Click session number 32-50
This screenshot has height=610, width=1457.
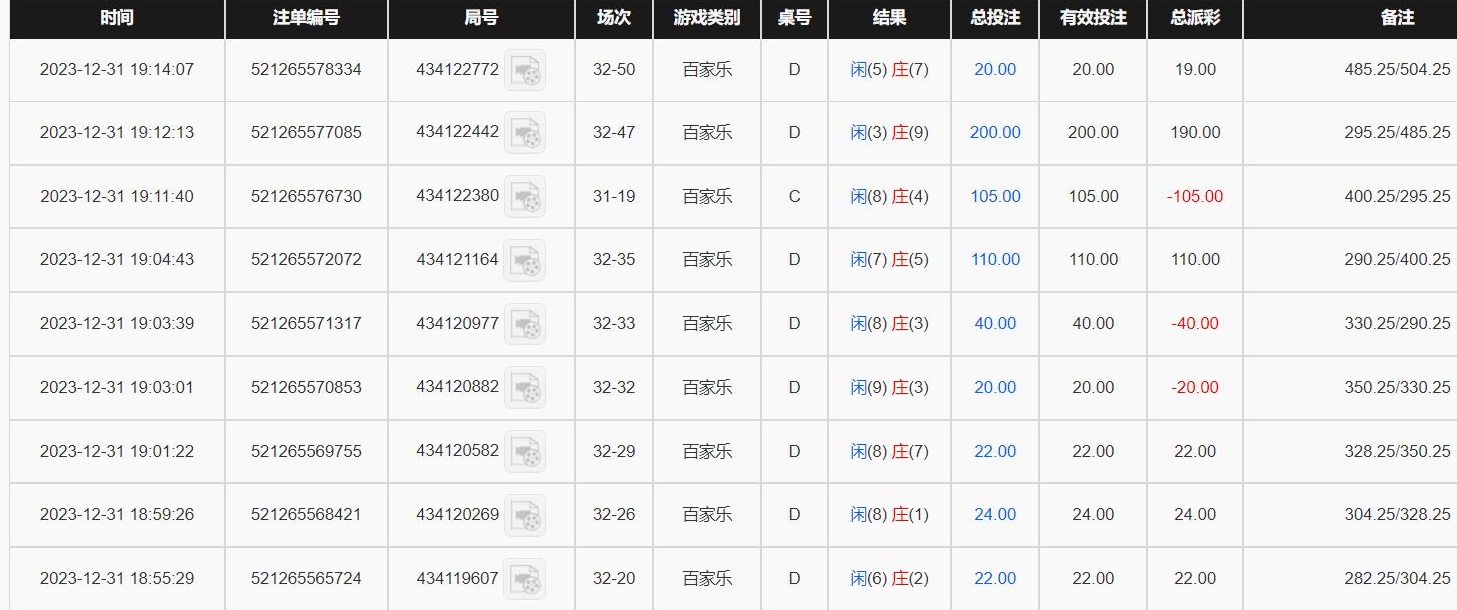[614, 69]
